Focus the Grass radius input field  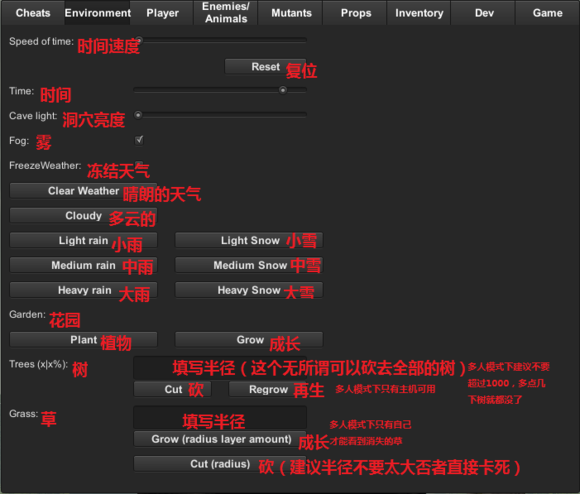point(220,417)
